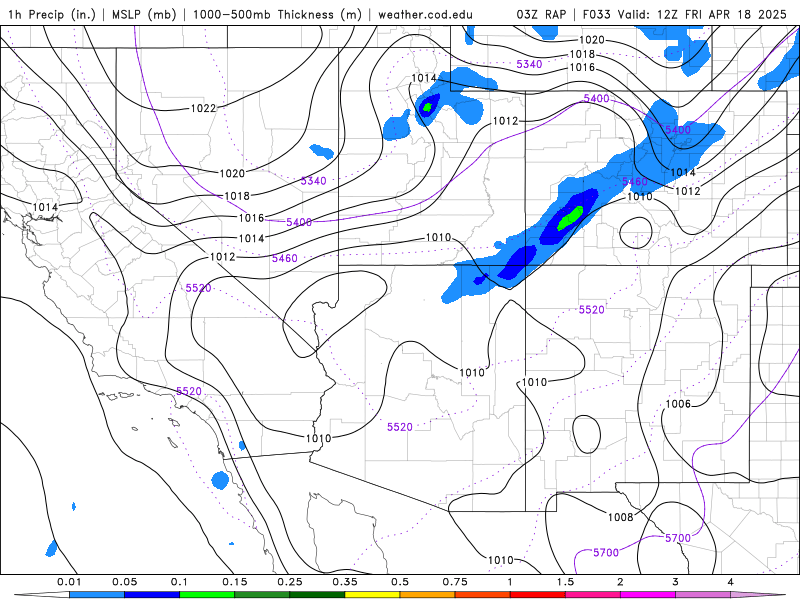Click the weather.cod.edu source text
This screenshot has width=800, height=600.
(425, 15)
